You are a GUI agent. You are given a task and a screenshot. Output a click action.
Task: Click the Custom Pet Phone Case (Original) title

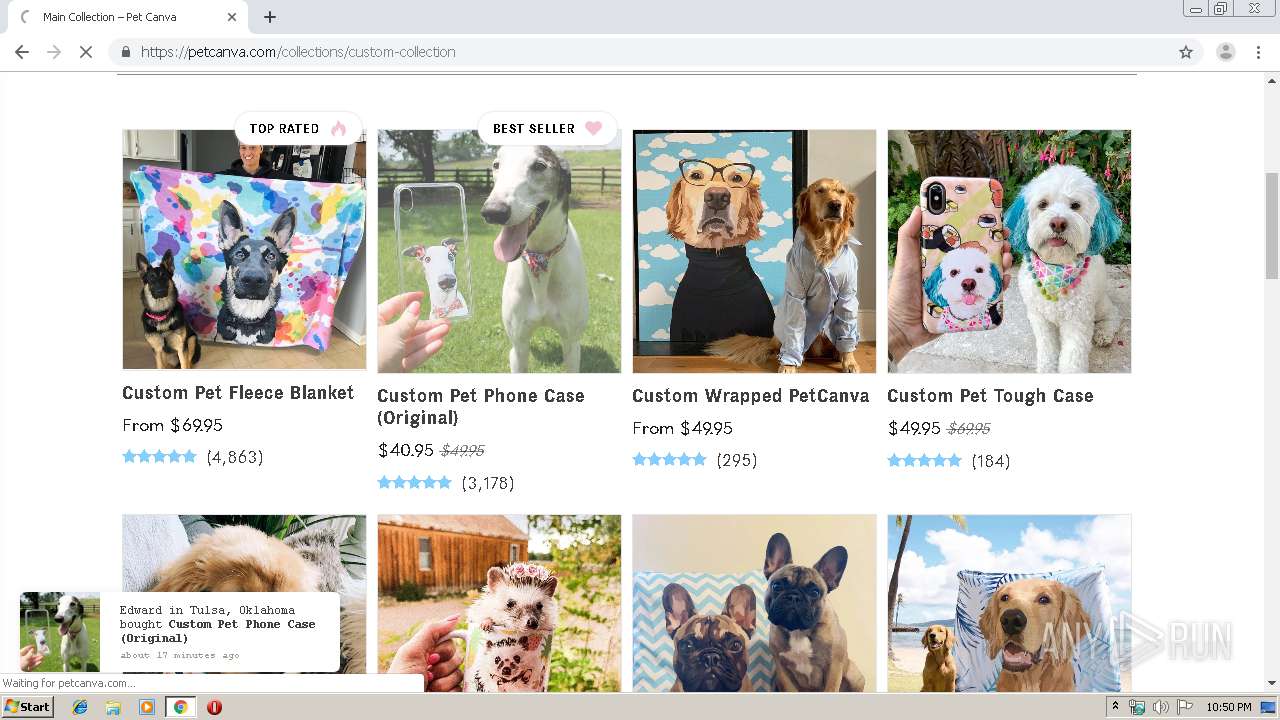tap(480, 407)
